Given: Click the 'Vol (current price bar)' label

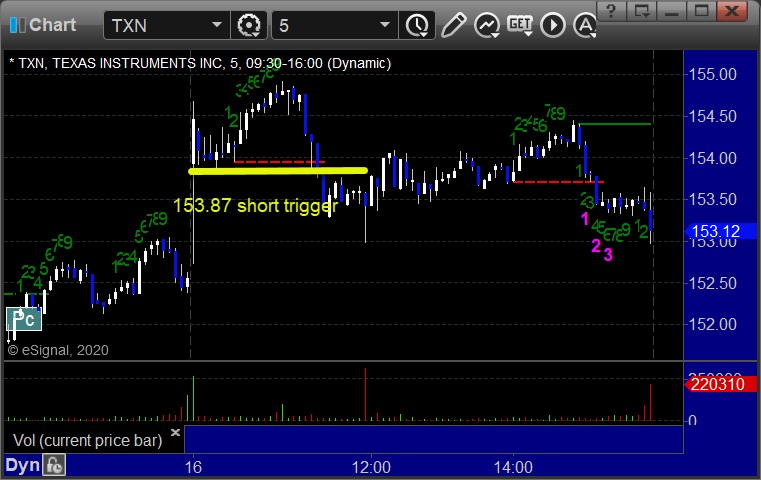Looking at the screenshot, I should [x=87, y=441].
